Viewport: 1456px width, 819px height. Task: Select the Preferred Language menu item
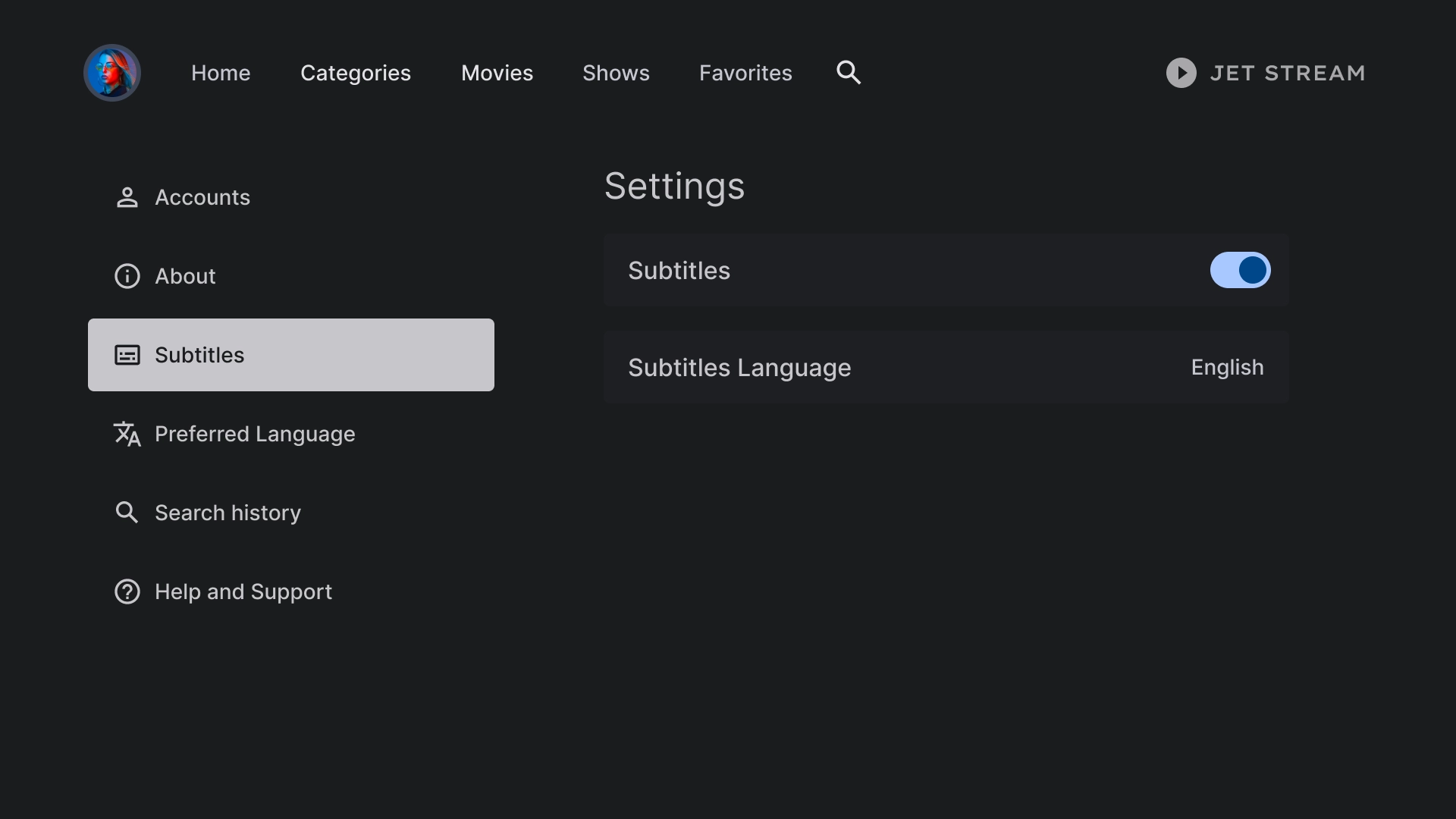(255, 434)
